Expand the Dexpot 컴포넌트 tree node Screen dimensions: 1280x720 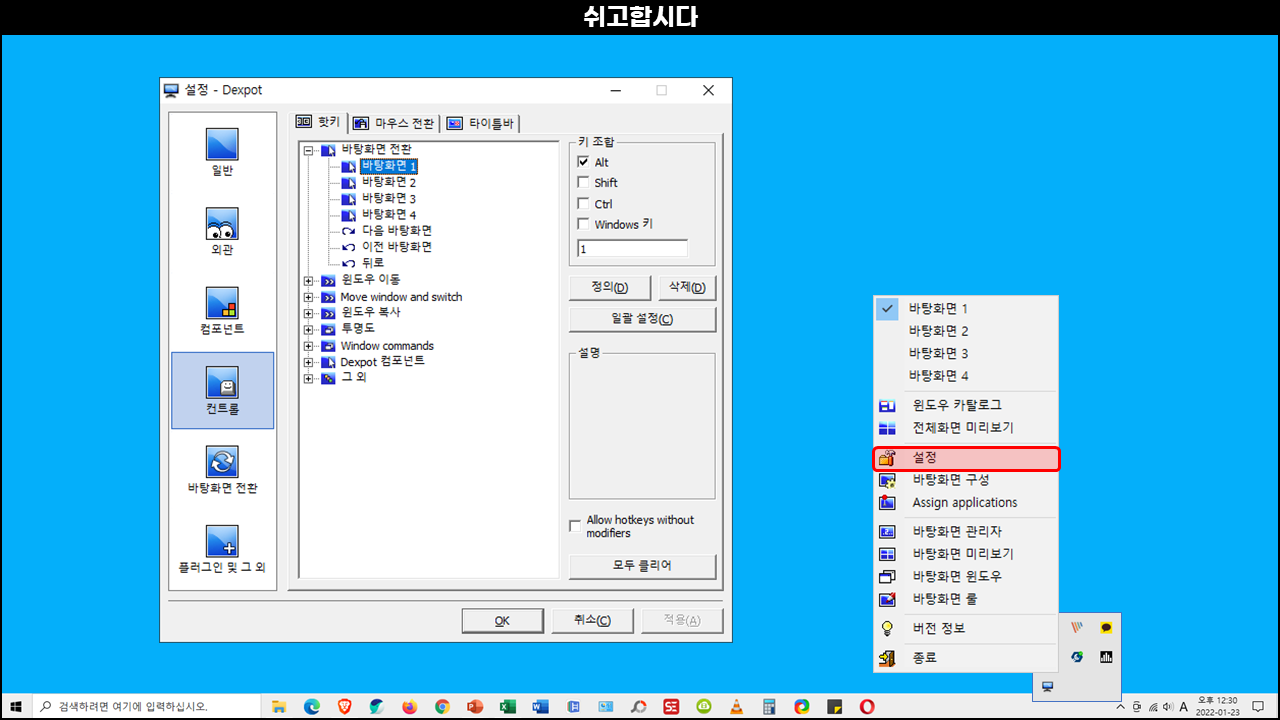308,362
